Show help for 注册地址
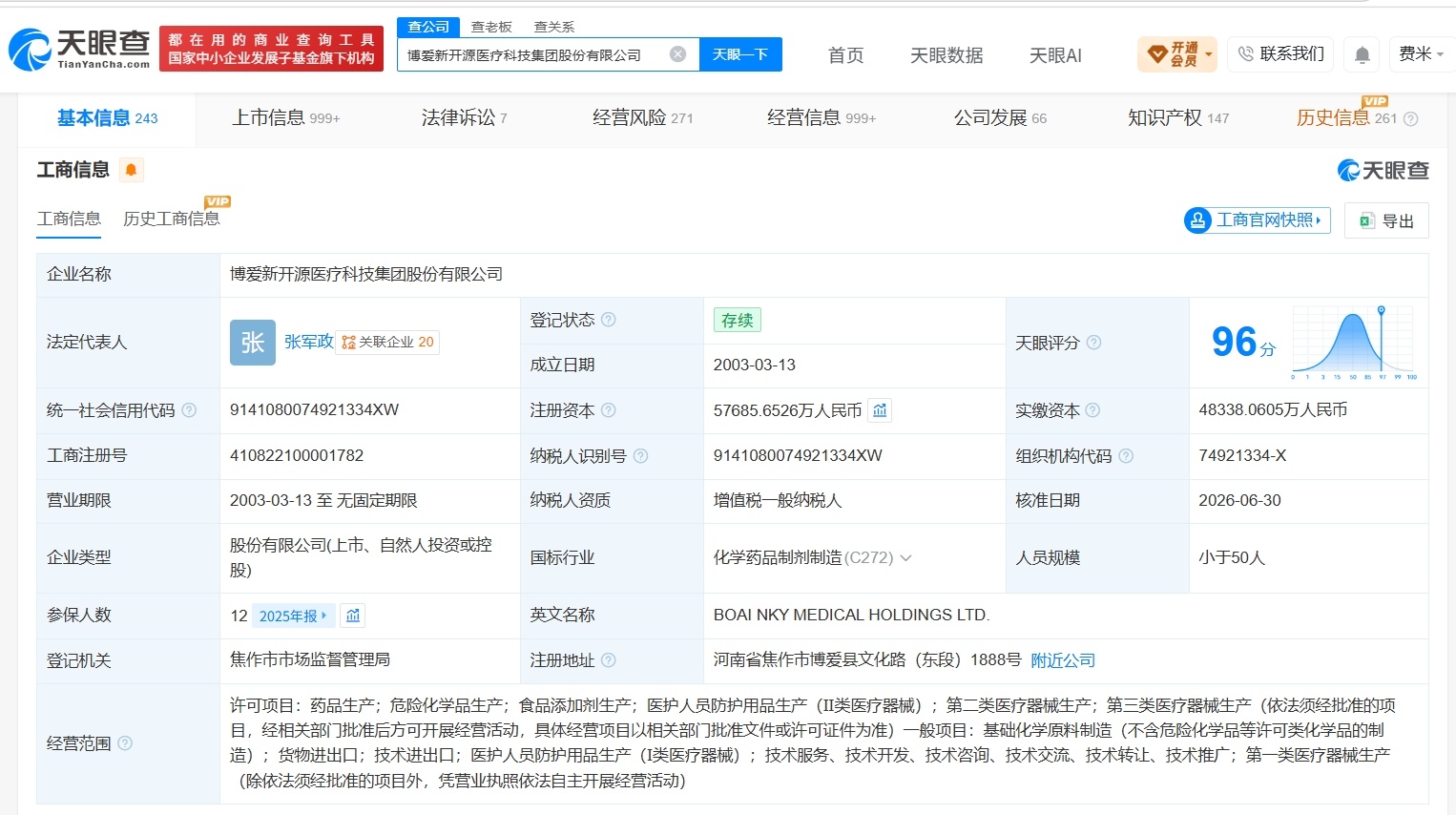Image resolution: width=1456 pixels, height=815 pixels. 608,660
